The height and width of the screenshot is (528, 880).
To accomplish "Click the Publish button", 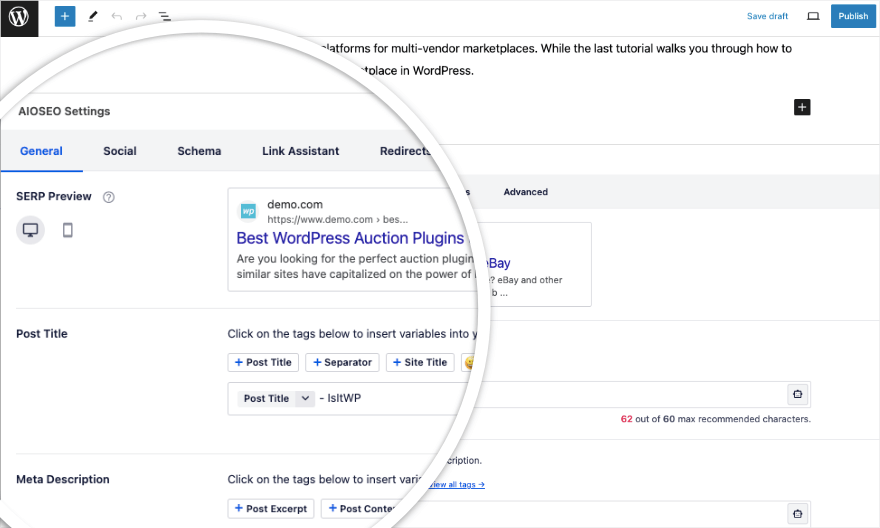I will point(853,16).
